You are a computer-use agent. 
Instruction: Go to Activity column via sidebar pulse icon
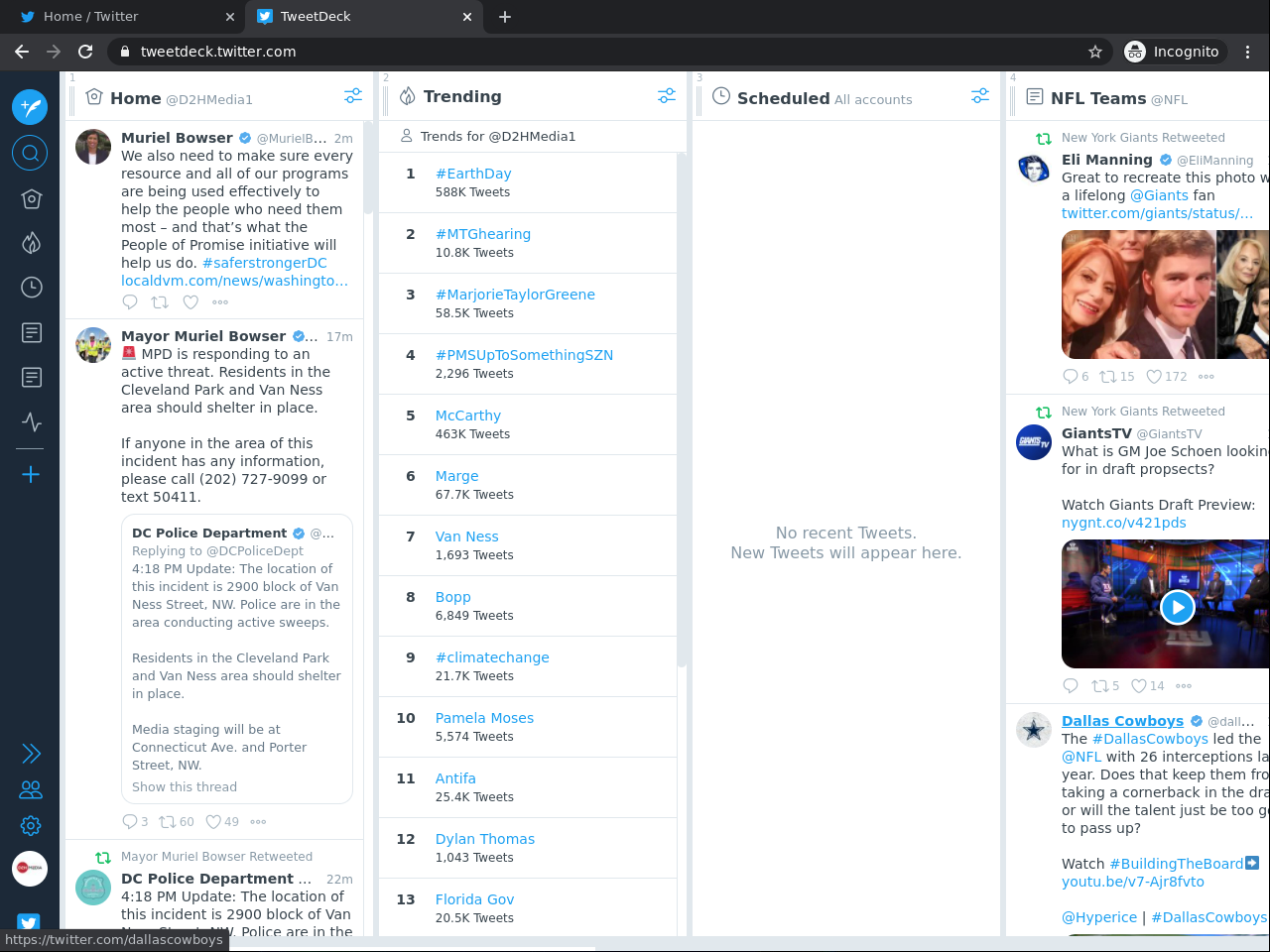click(x=31, y=422)
